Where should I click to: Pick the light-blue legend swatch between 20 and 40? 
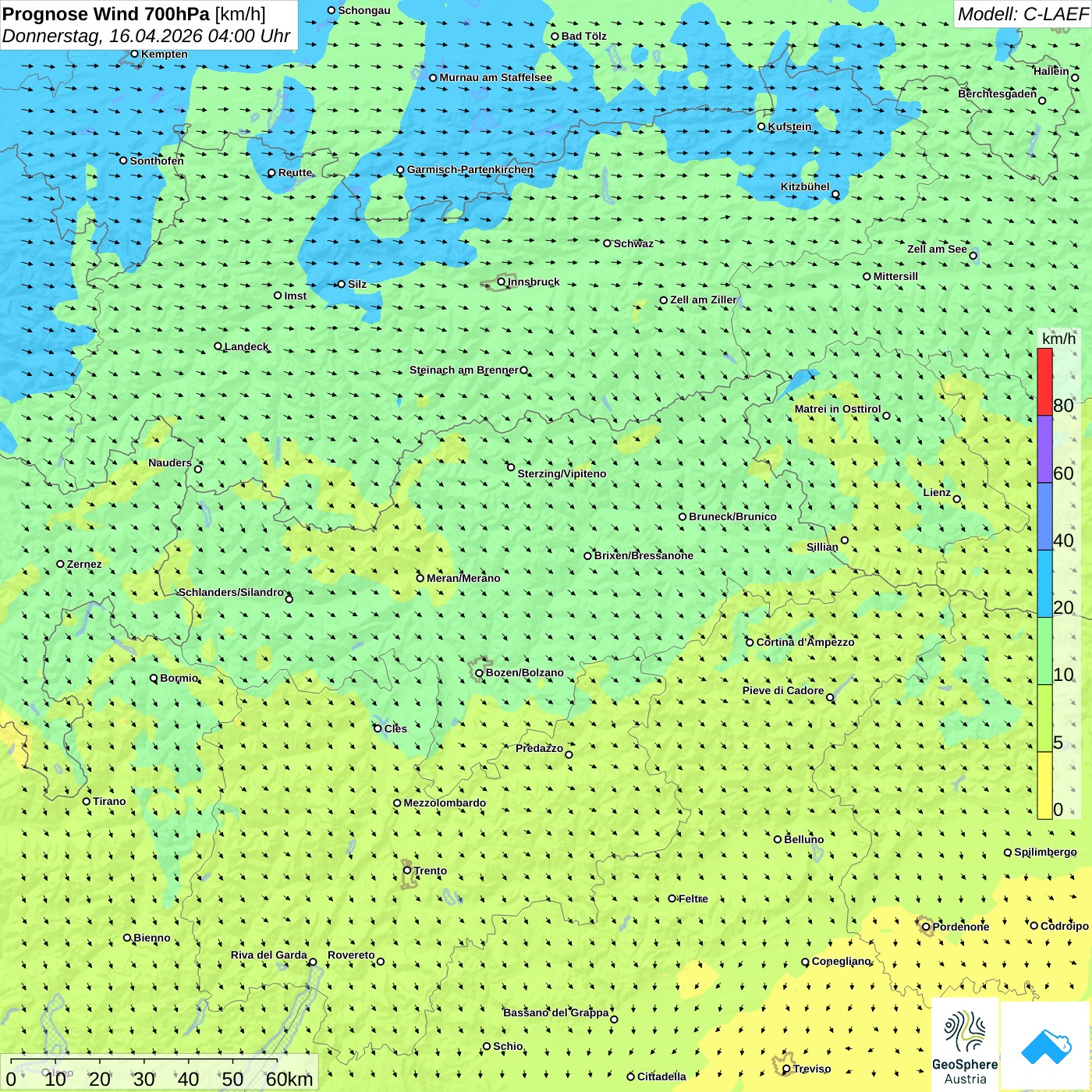click(1044, 583)
